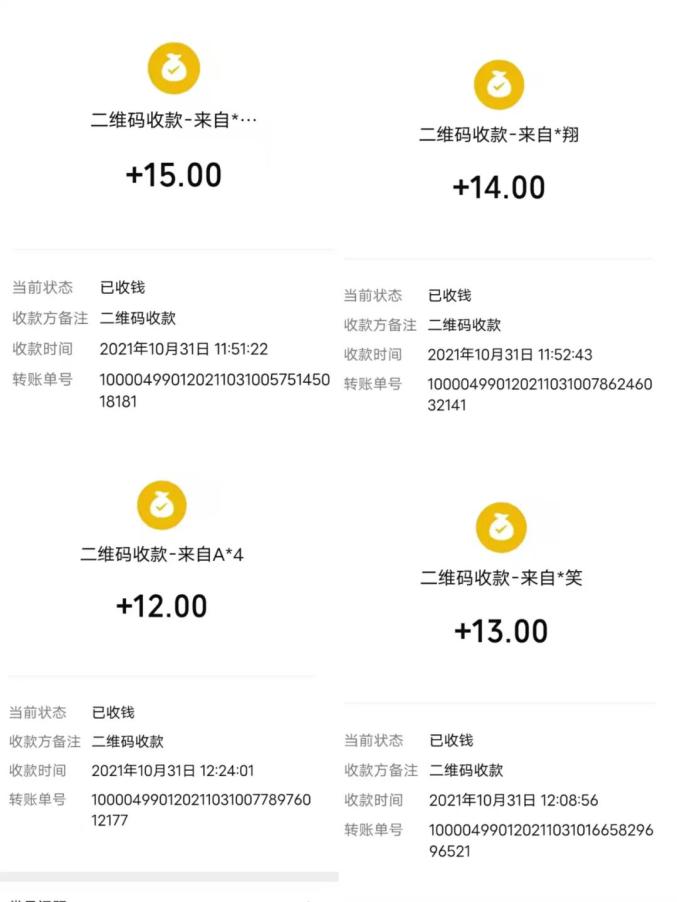The width and height of the screenshot is (677, 902).
Task: Tap the transfer number ending in 18181
Action: click(x=214, y=390)
